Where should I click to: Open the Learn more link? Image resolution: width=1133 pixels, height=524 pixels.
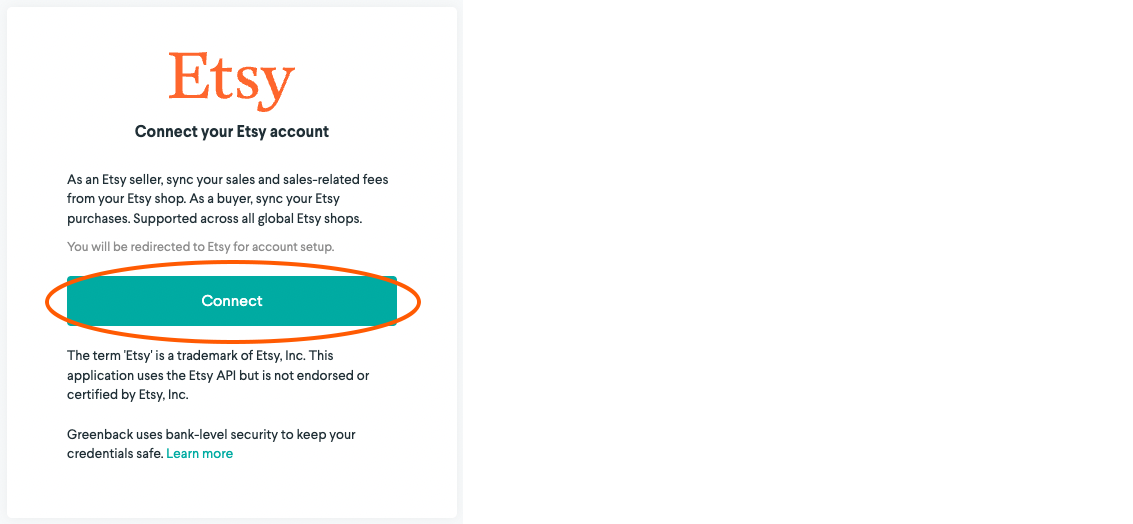pos(199,453)
